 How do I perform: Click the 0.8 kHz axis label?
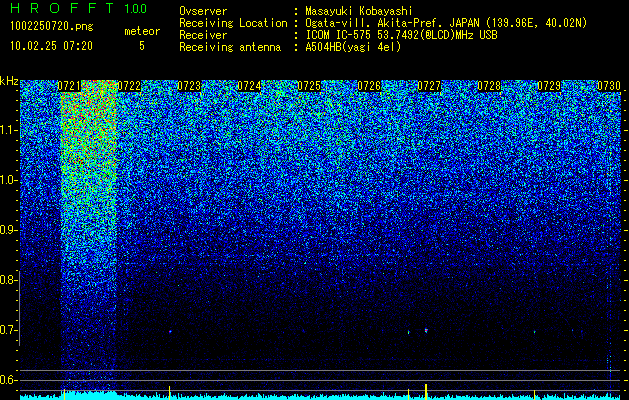pos(8,280)
